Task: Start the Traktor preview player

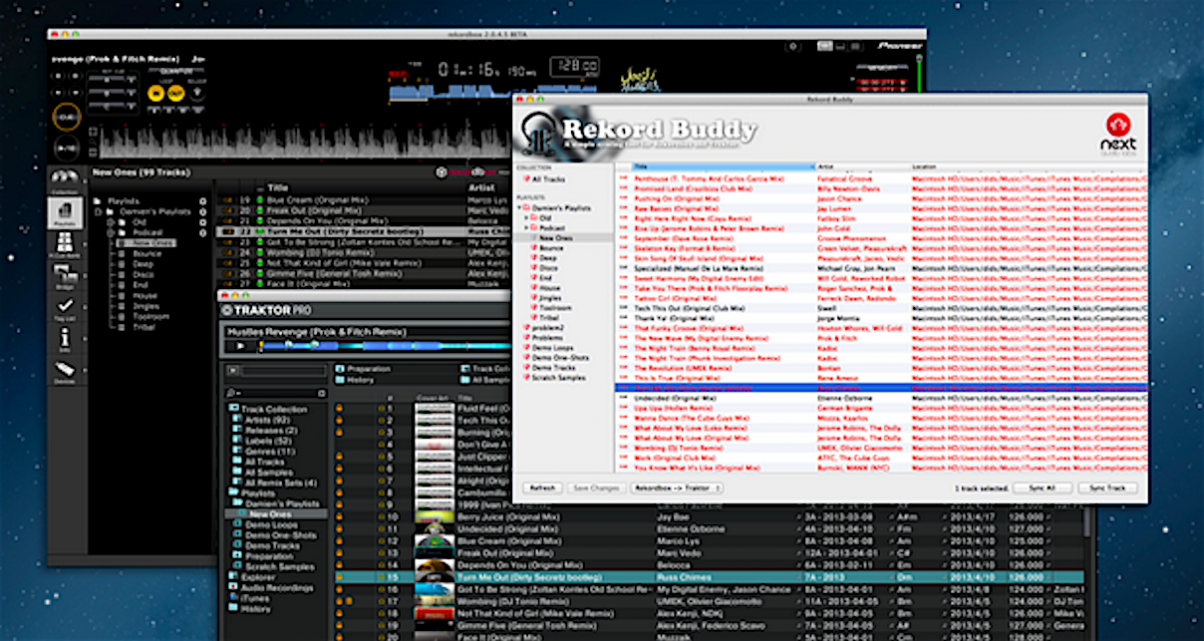Action: point(233,371)
